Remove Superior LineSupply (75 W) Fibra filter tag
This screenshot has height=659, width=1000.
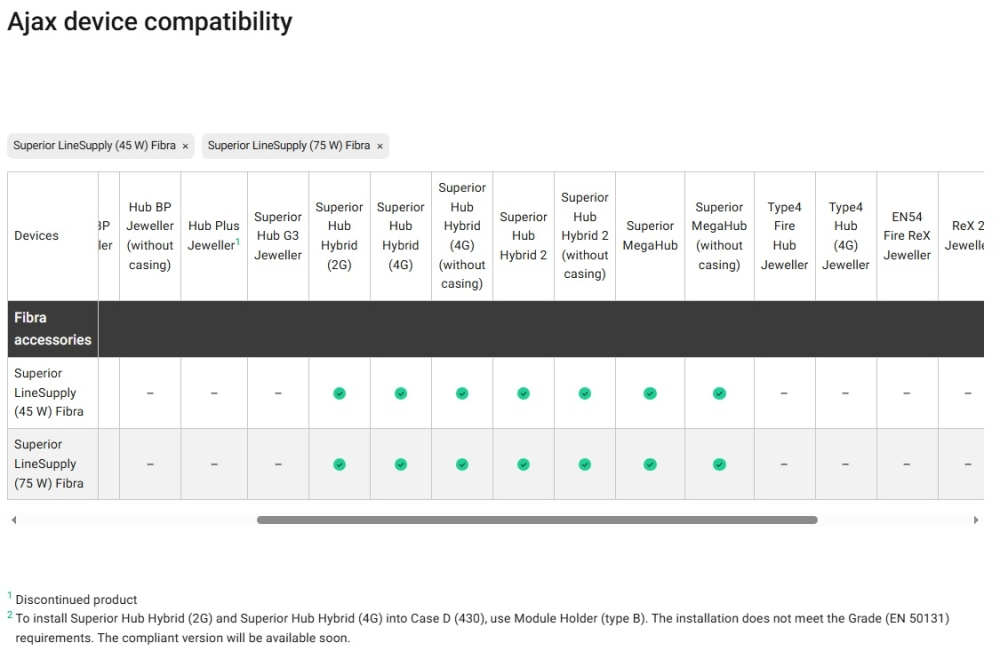click(379, 146)
